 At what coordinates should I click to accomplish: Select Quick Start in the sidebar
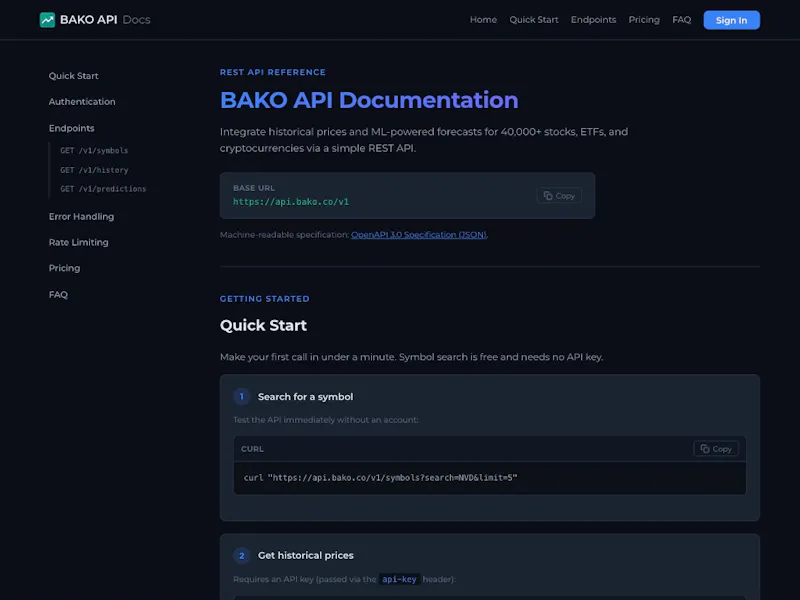(73, 76)
